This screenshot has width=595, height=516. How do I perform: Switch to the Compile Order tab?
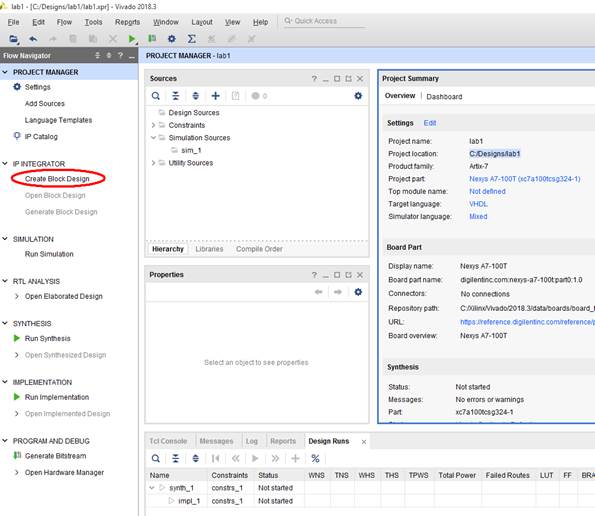coord(259,249)
